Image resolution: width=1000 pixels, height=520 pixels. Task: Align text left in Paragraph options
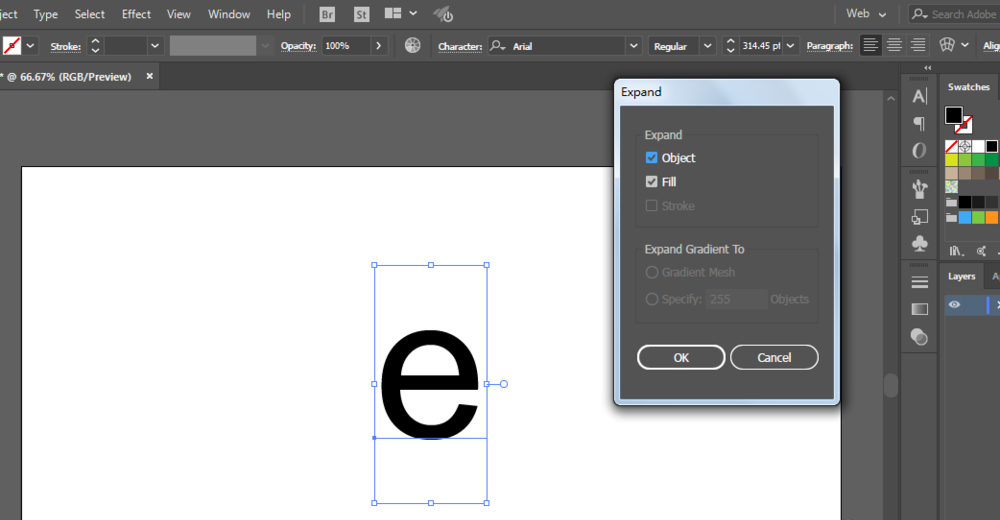click(871, 46)
